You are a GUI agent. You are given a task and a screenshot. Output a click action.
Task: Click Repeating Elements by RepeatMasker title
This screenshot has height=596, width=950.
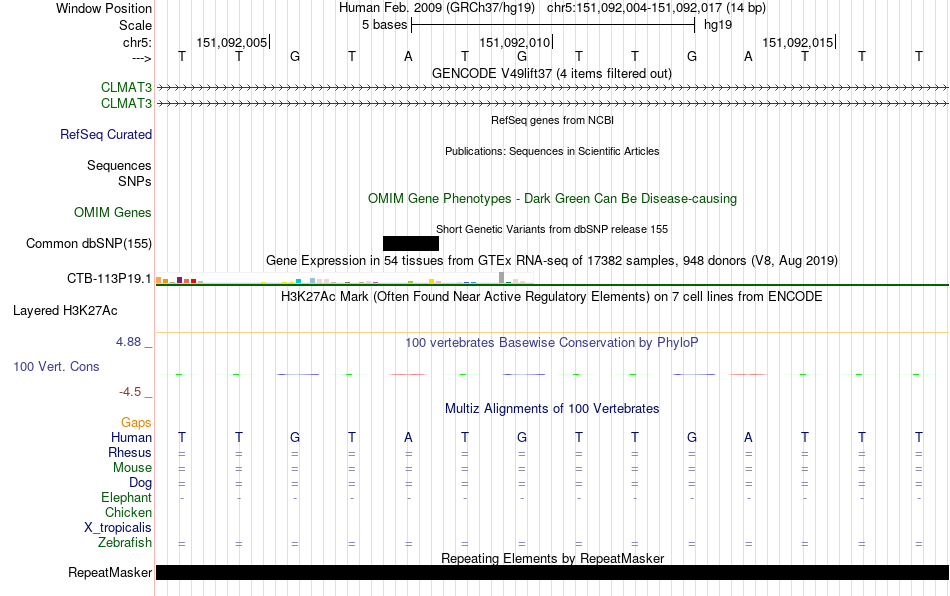point(552,558)
